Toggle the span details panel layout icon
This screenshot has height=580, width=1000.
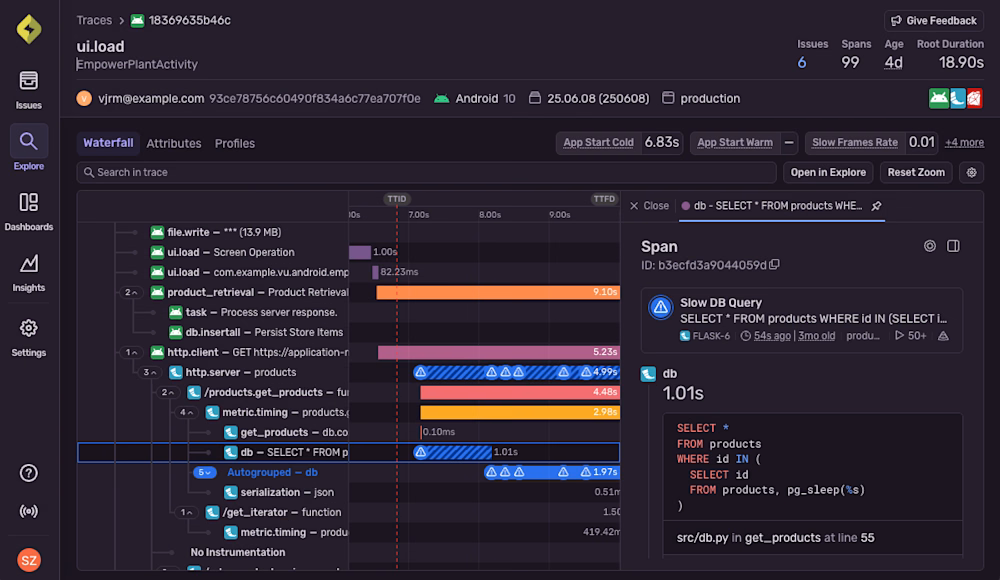click(x=953, y=246)
